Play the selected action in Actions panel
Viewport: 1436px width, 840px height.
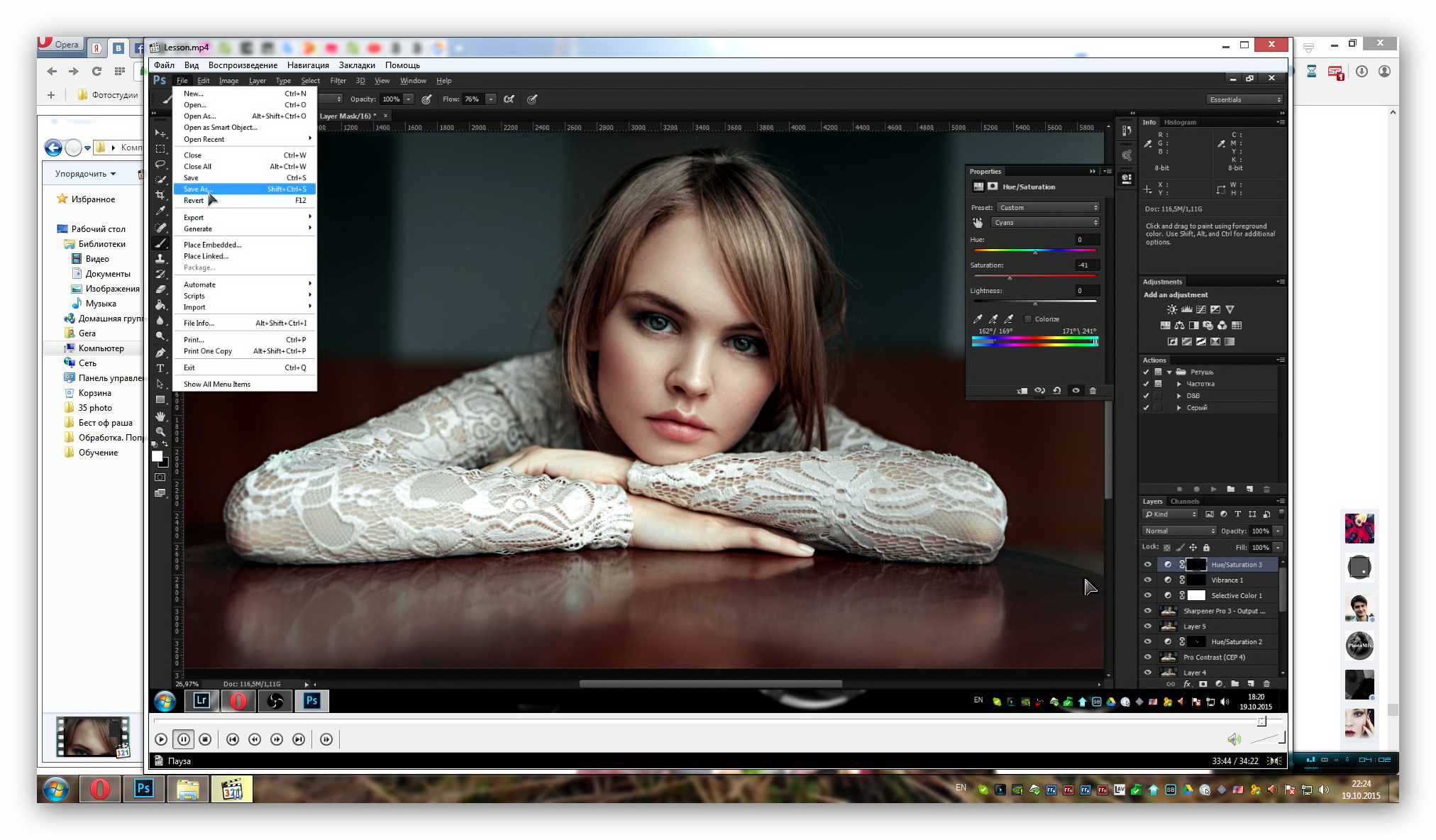1213,489
